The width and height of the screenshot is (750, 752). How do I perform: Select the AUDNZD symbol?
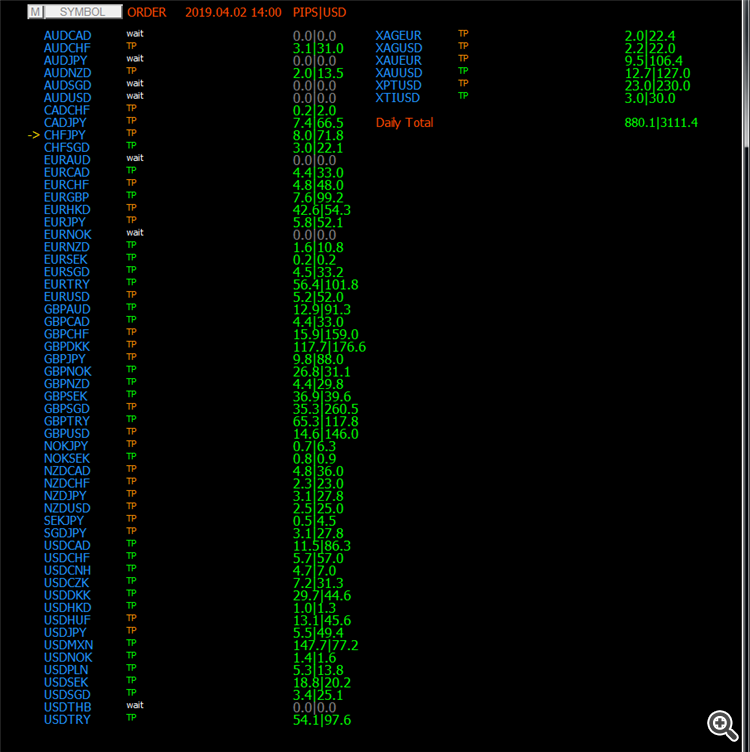point(68,73)
